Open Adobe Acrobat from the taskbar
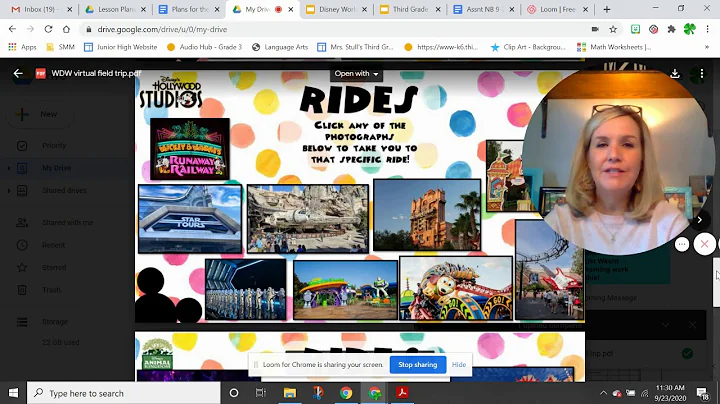Viewport: 720px width, 404px height. pyautogui.click(x=403, y=393)
